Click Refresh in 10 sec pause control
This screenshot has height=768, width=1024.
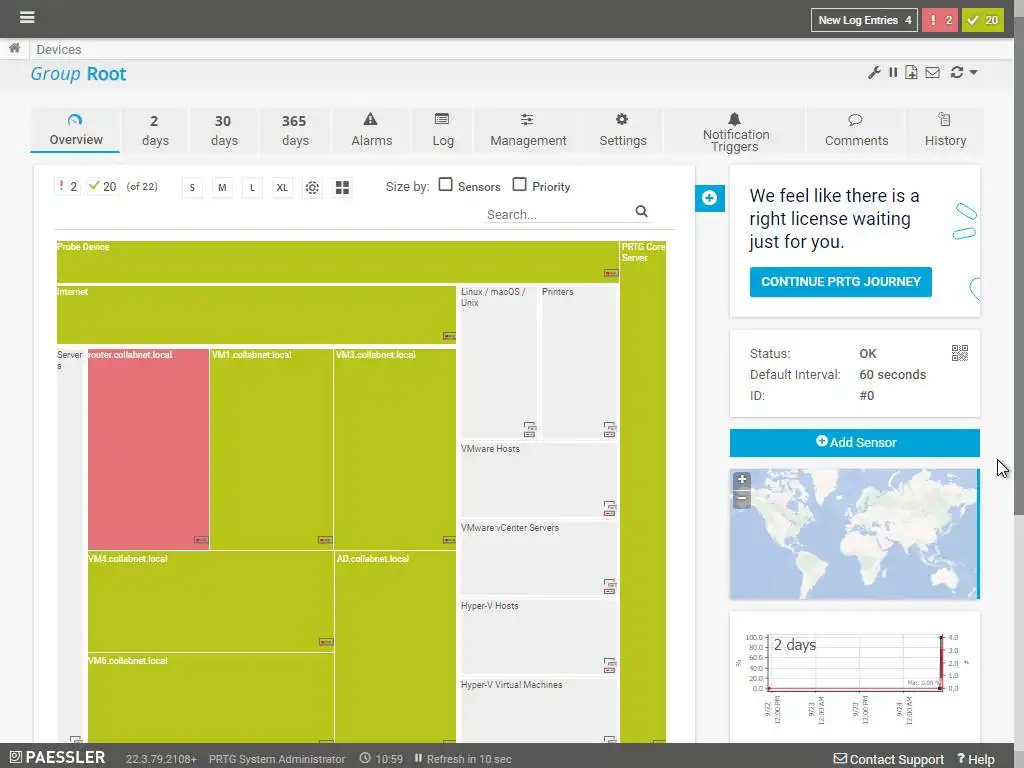point(462,759)
